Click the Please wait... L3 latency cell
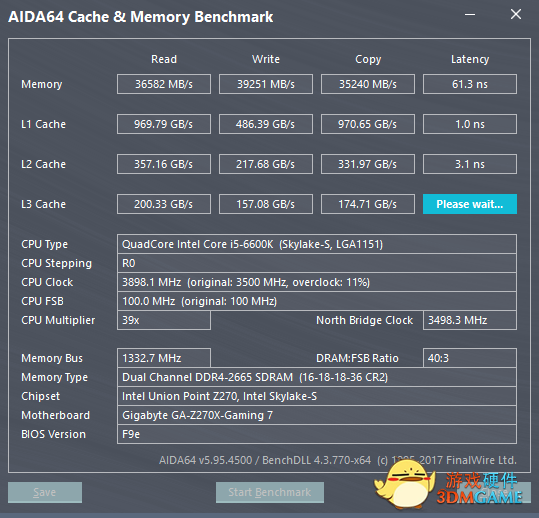 [470, 204]
